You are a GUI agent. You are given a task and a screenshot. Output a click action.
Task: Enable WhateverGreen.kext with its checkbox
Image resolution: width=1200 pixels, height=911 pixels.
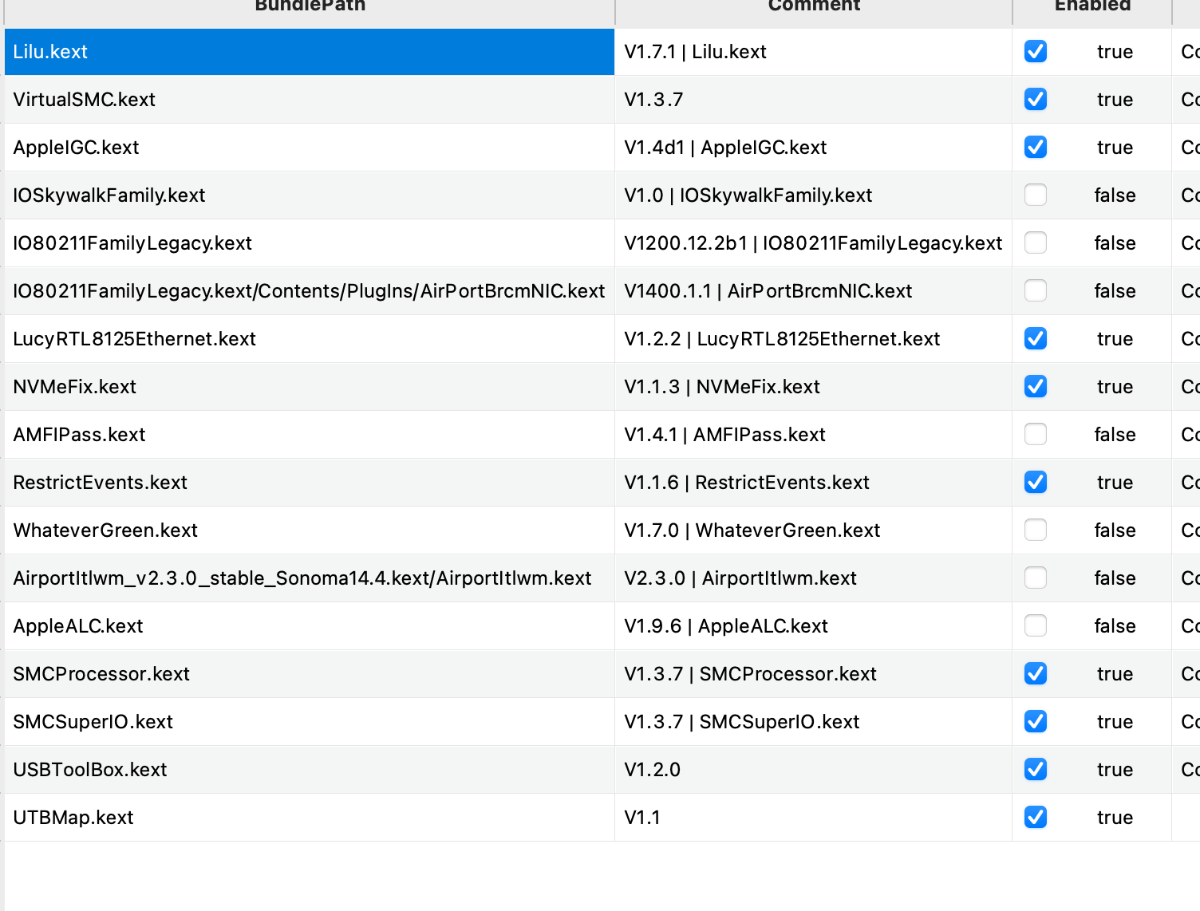pyautogui.click(x=1035, y=530)
